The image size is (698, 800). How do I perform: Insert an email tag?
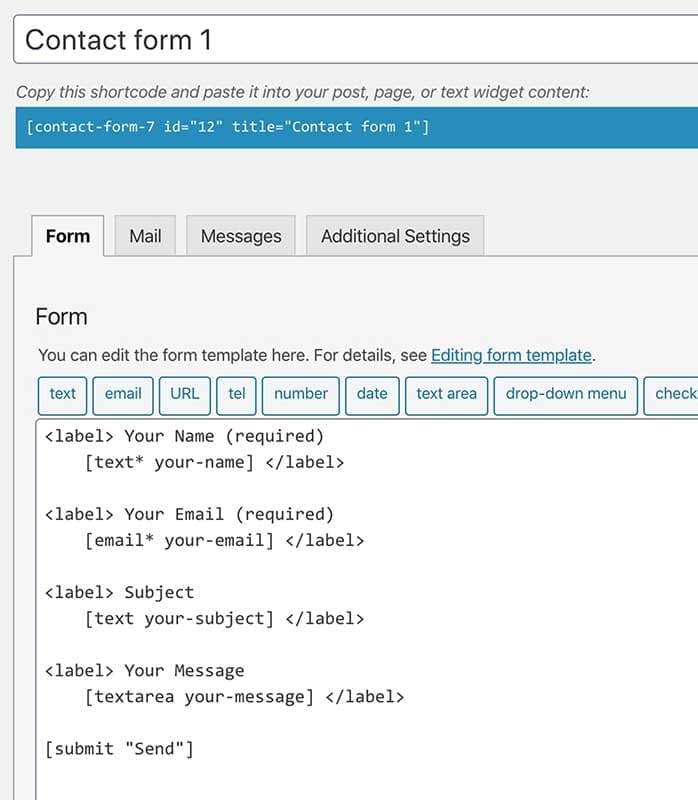coord(123,396)
